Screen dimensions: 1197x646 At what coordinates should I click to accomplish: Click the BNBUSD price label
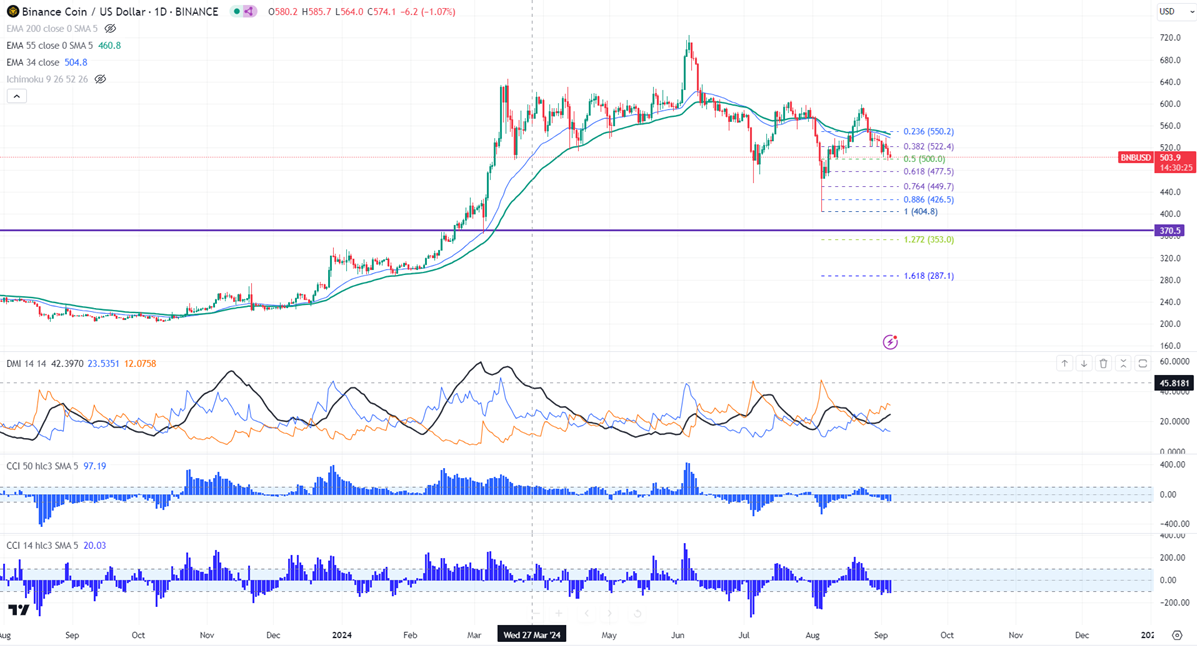click(1135, 157)
